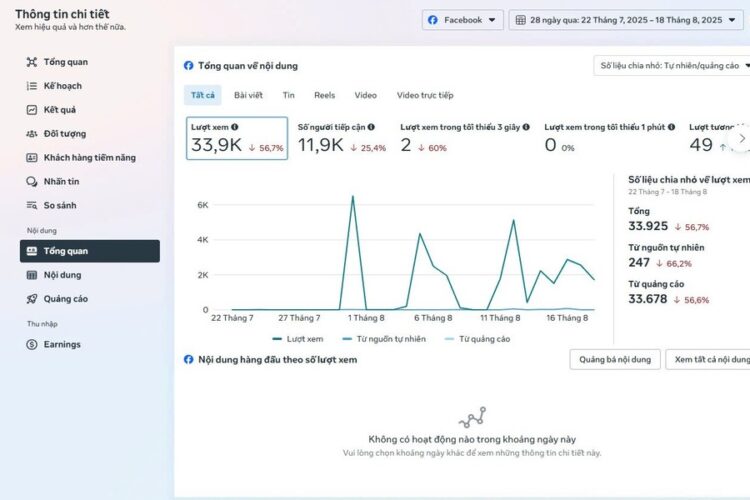Open Earnings dollar icon in sidebar
The image size is (750, 500).
32,345
